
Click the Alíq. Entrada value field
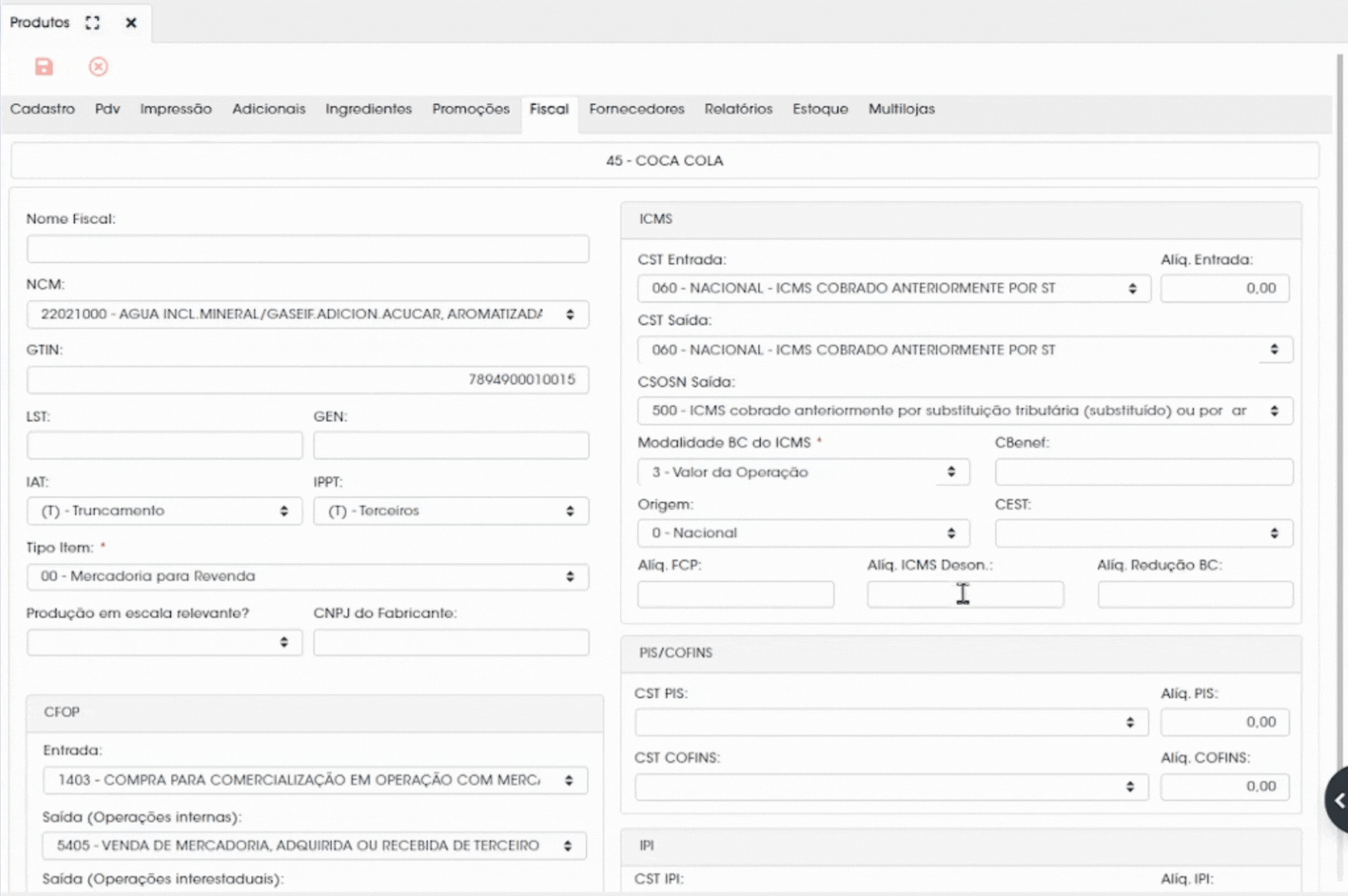(1225, 288)
